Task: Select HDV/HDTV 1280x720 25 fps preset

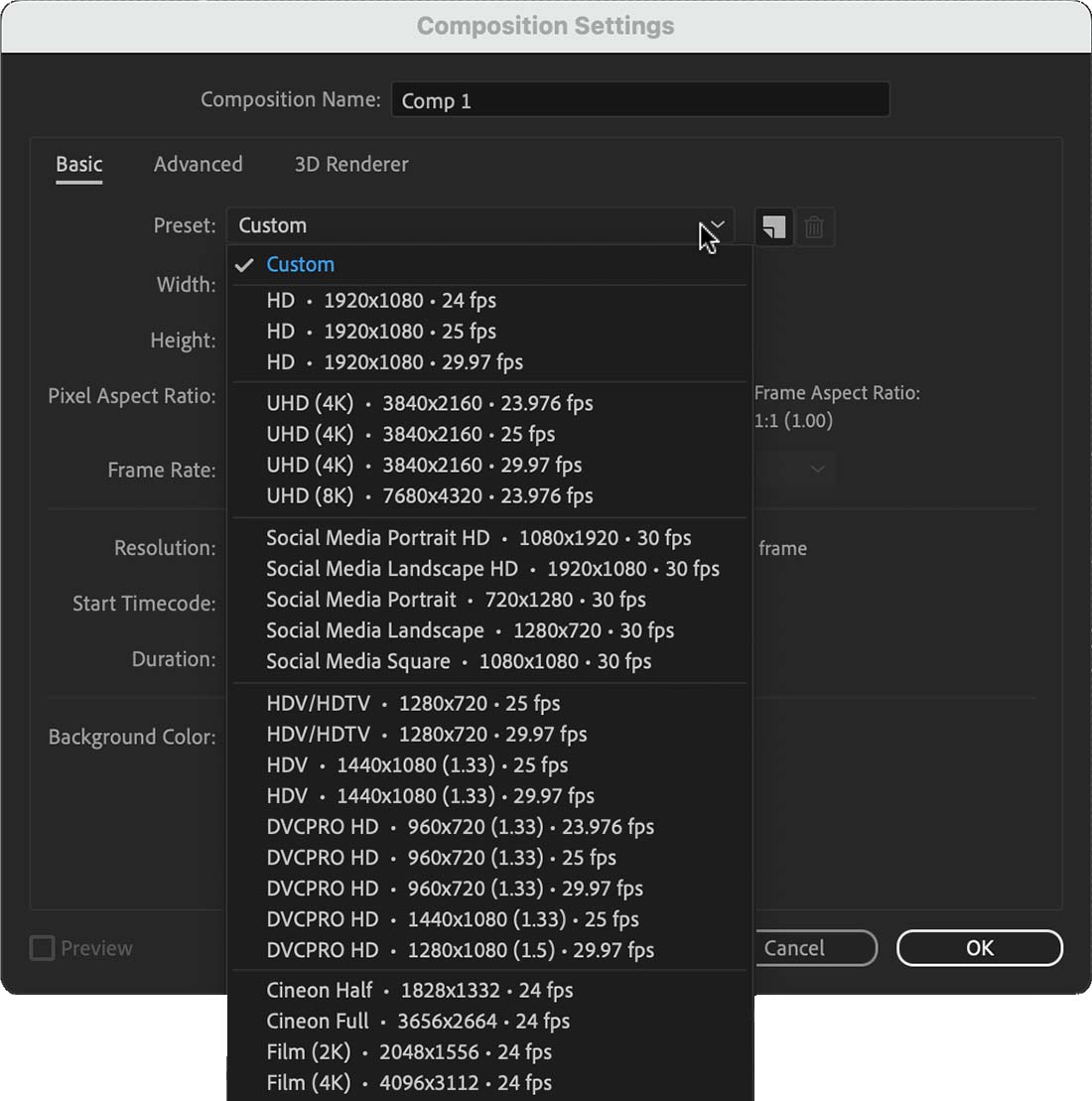Action: [489, 704]
